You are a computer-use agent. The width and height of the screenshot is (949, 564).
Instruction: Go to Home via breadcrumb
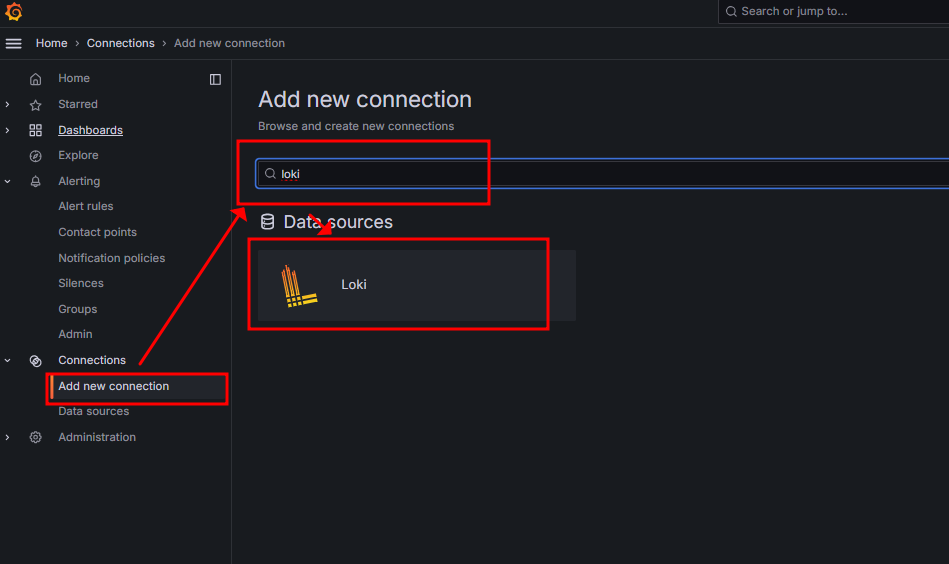51,44
